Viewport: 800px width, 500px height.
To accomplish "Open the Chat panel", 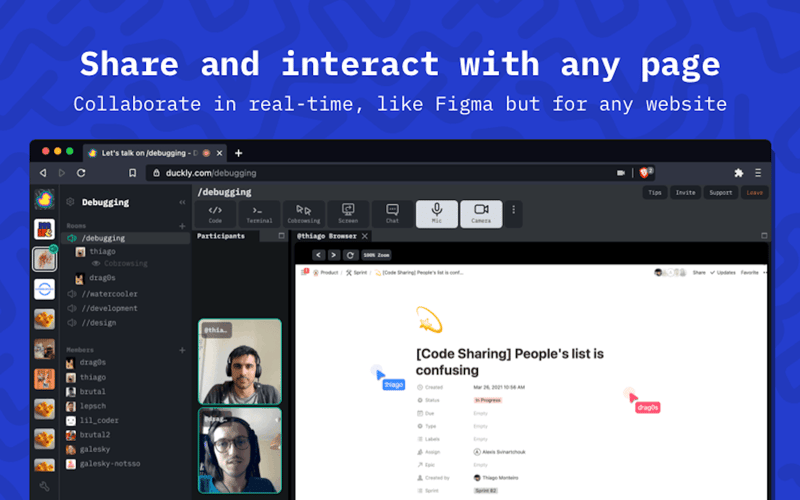I will click(392, 214).
